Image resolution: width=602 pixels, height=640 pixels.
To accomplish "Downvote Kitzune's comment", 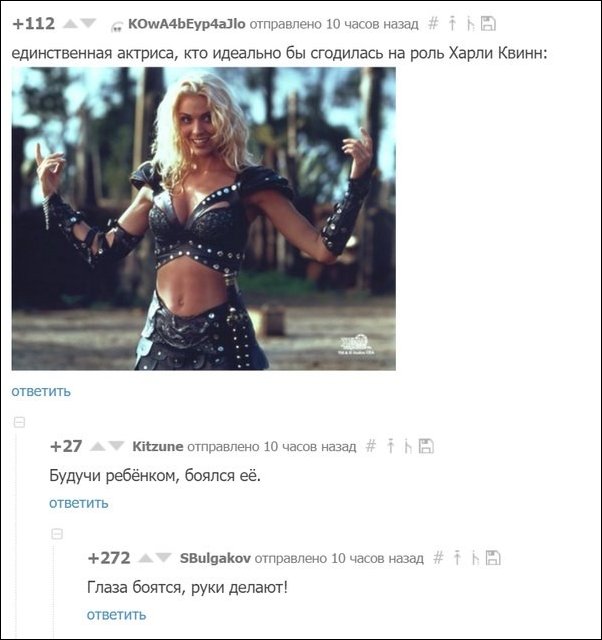I will (116, 446).
